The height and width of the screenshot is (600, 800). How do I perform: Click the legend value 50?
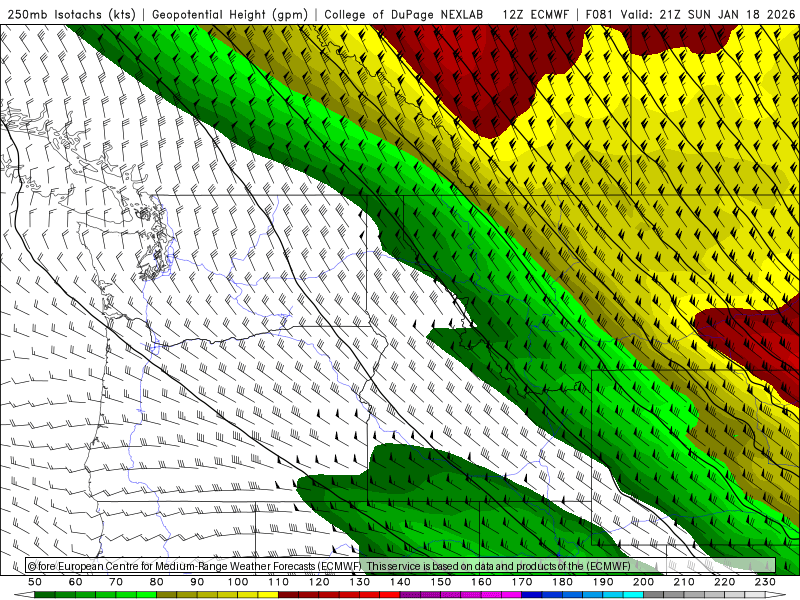point(35,582)
